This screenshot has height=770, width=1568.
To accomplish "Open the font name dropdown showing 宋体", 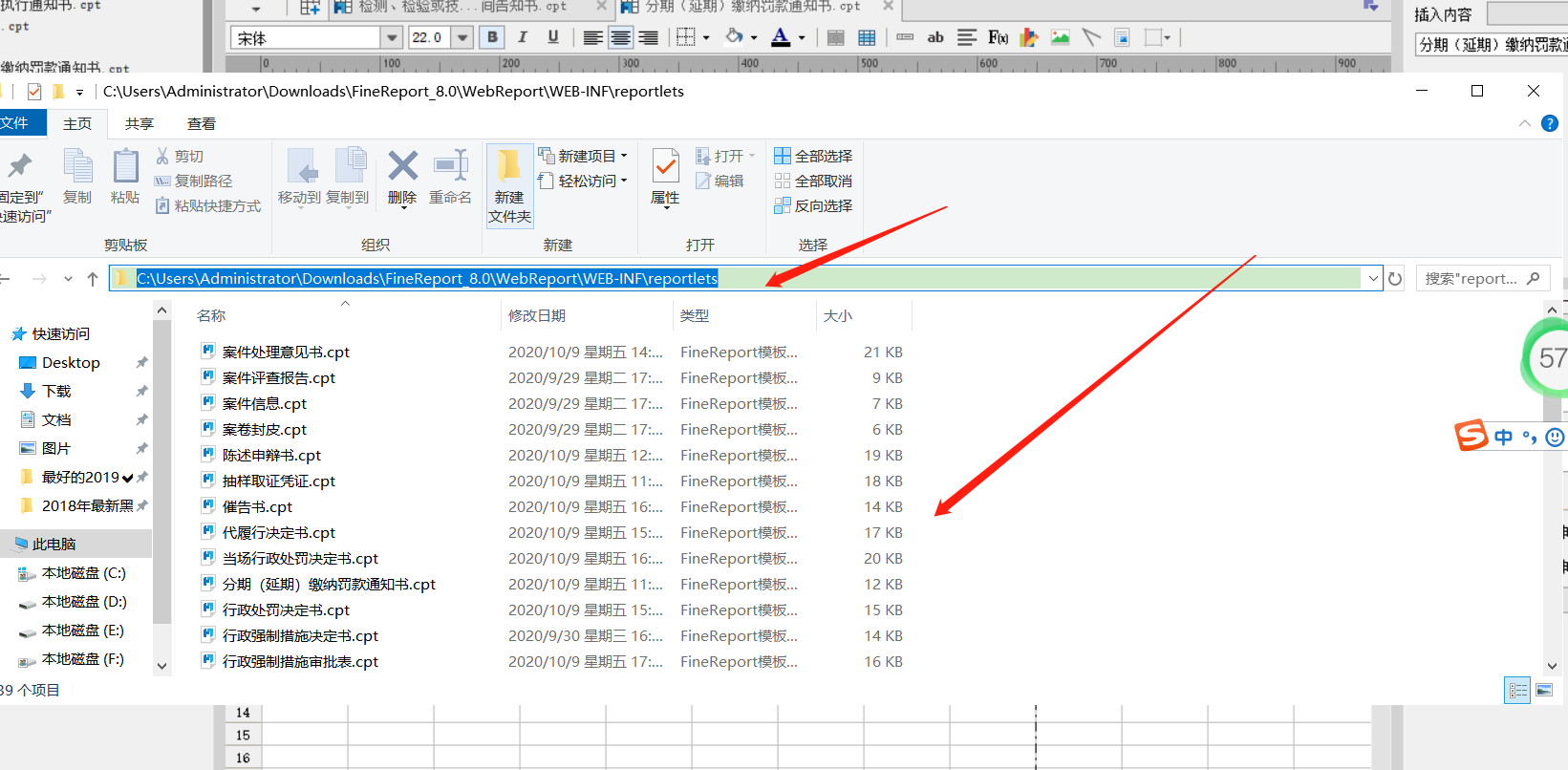I will click(391, 37).
